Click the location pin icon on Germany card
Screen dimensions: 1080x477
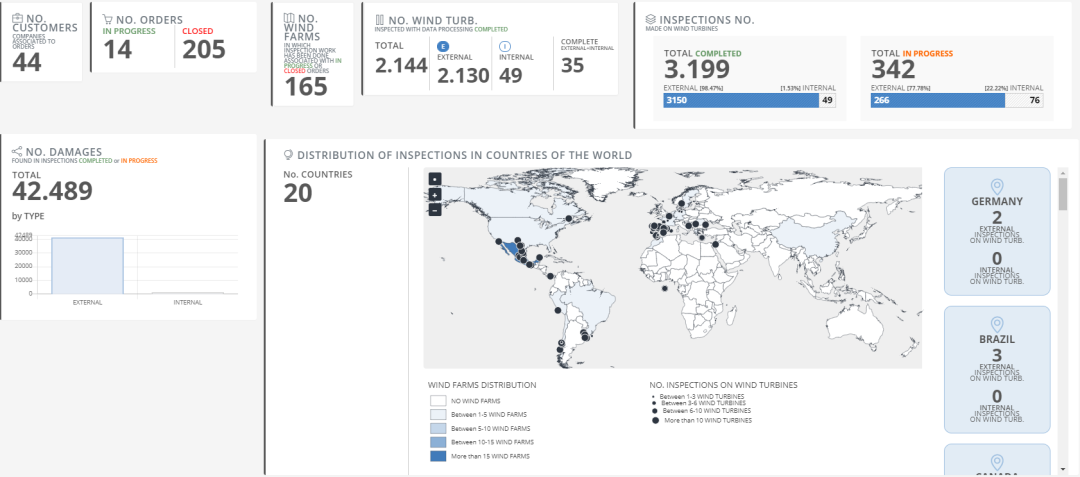click(x=996, y=186)
